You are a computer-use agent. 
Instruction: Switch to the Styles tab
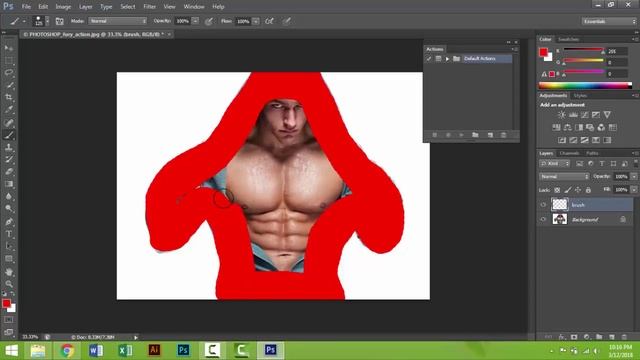point(580,96)
